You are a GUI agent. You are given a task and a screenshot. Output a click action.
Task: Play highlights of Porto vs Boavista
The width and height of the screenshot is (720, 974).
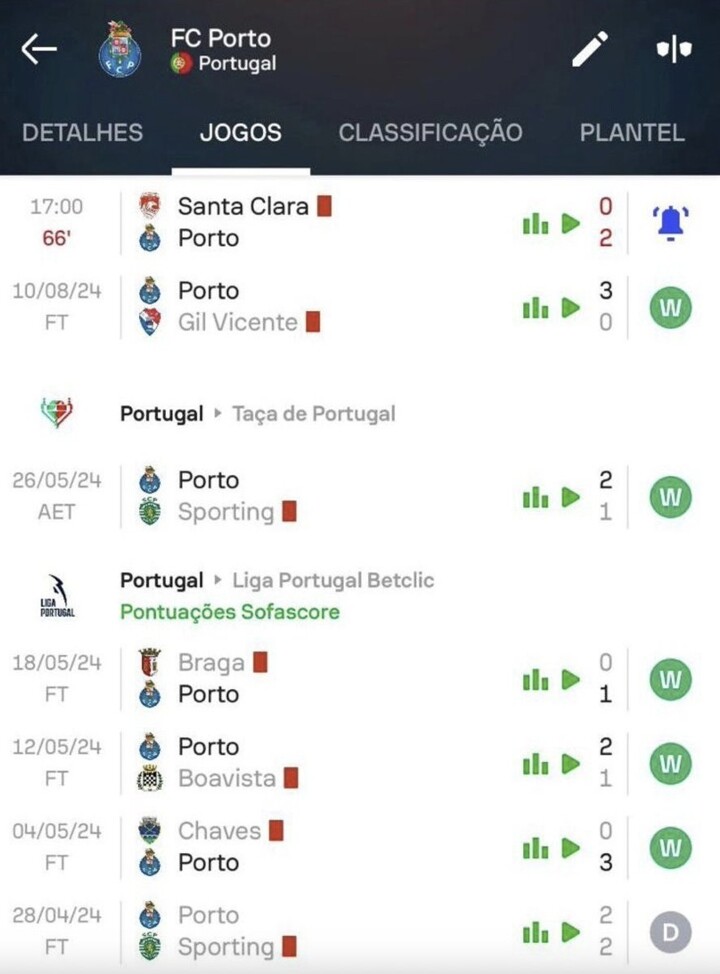(x=571, y=764)
